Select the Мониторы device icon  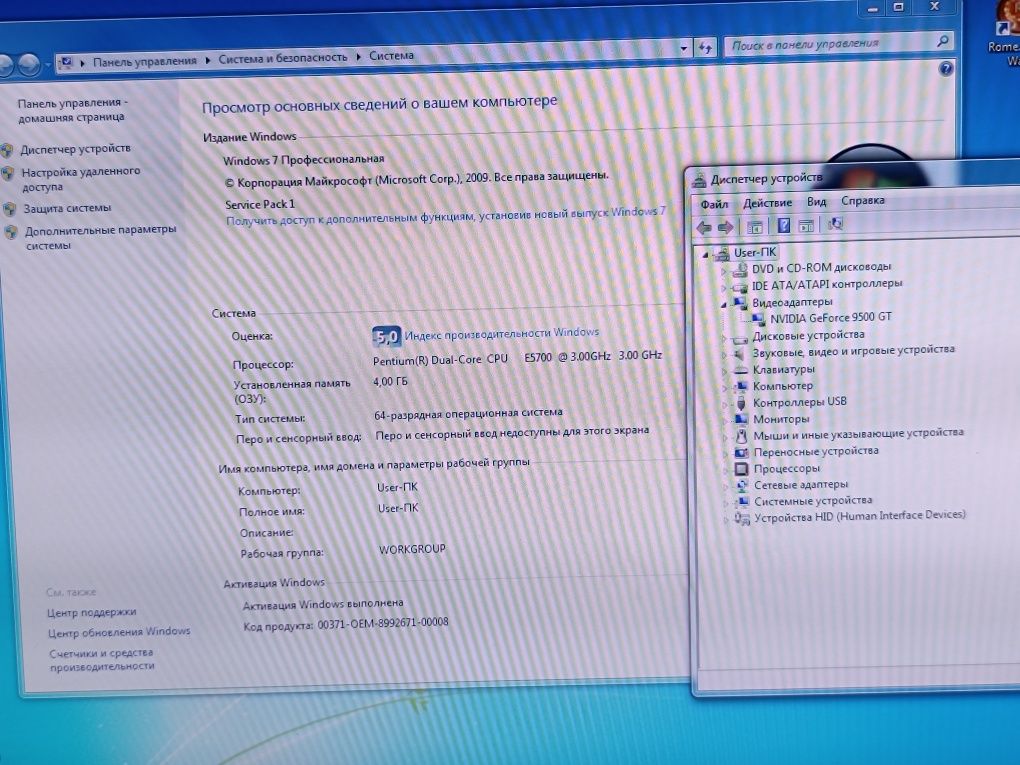click(741, 419)
